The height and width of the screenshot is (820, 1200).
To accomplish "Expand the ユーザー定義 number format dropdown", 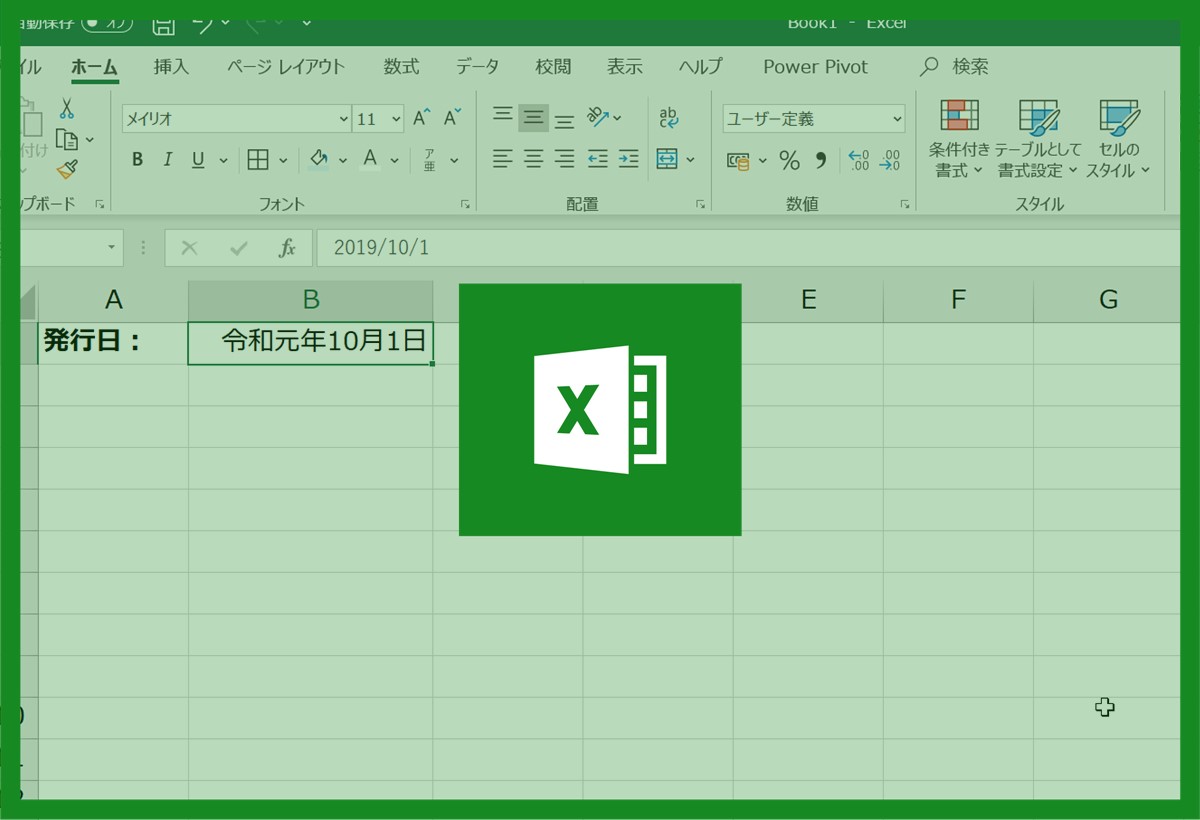I will [x=896, y=119].
